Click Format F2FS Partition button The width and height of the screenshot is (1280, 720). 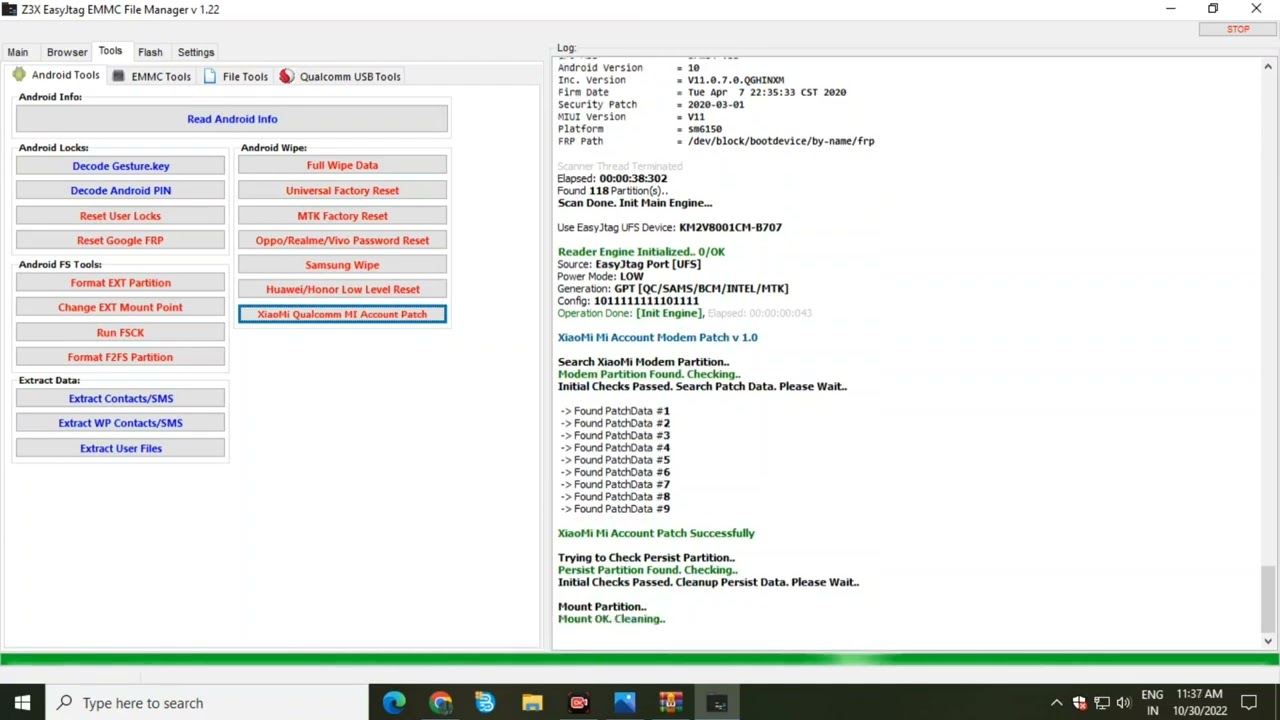click(x=120, y=357)
